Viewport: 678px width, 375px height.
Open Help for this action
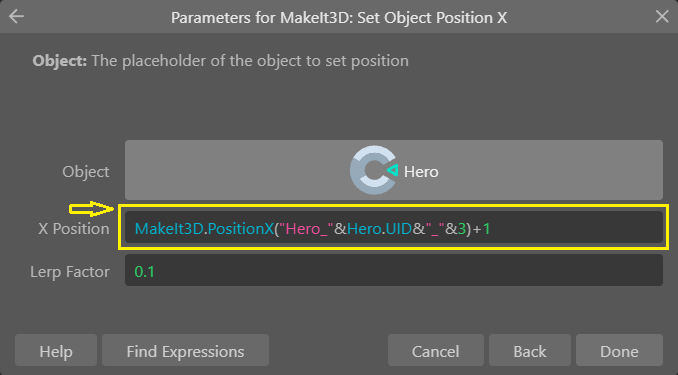pyautogui.click(x=56, y=350)
